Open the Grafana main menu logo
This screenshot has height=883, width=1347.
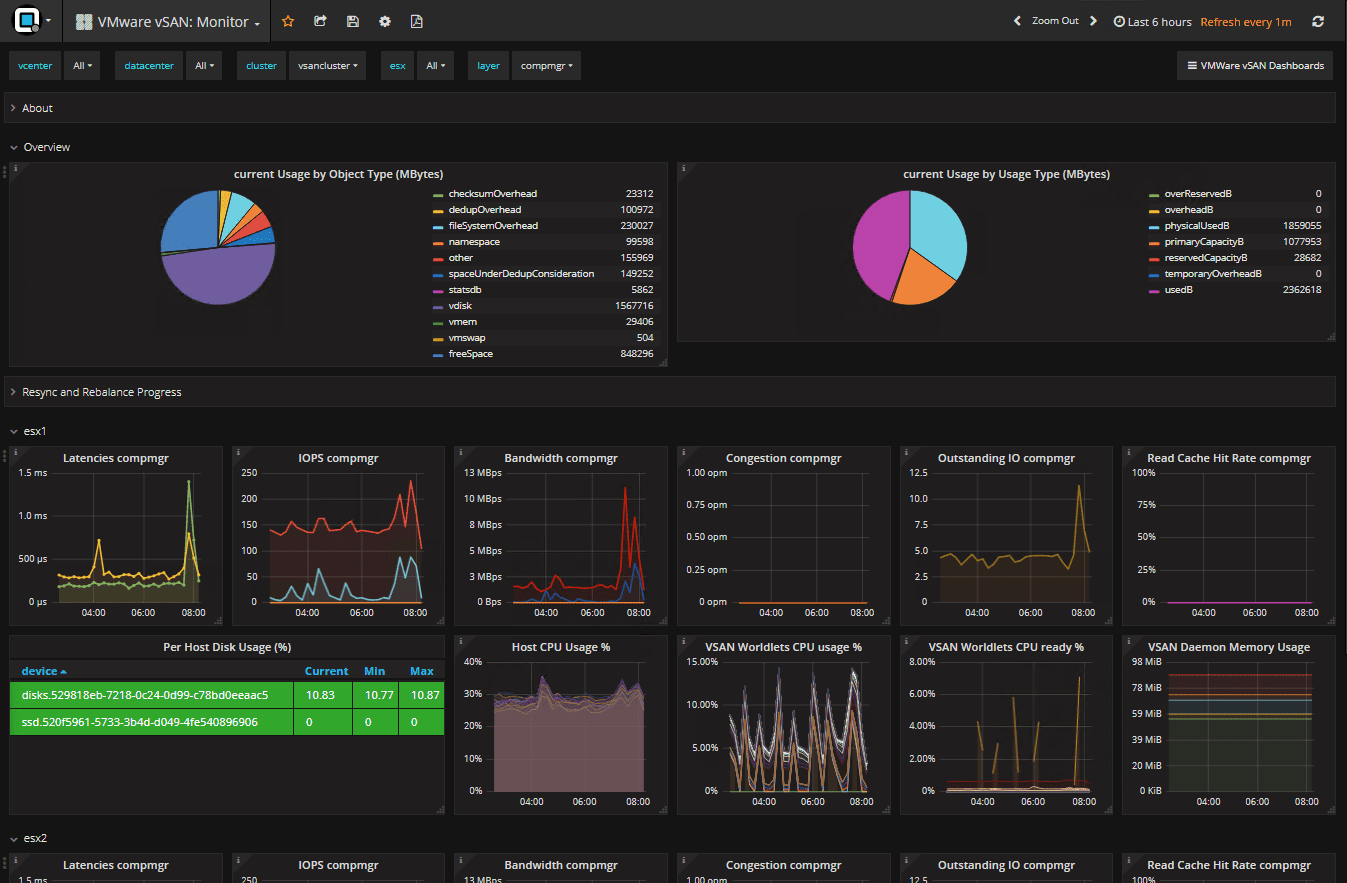(x=26, y=20)
